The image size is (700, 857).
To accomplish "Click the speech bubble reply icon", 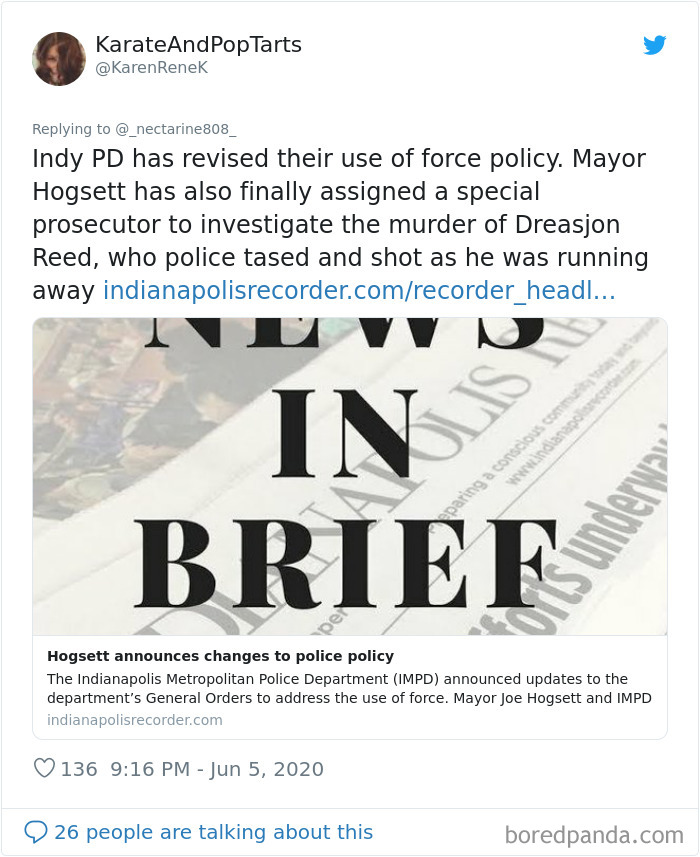I will click(36, 832).
